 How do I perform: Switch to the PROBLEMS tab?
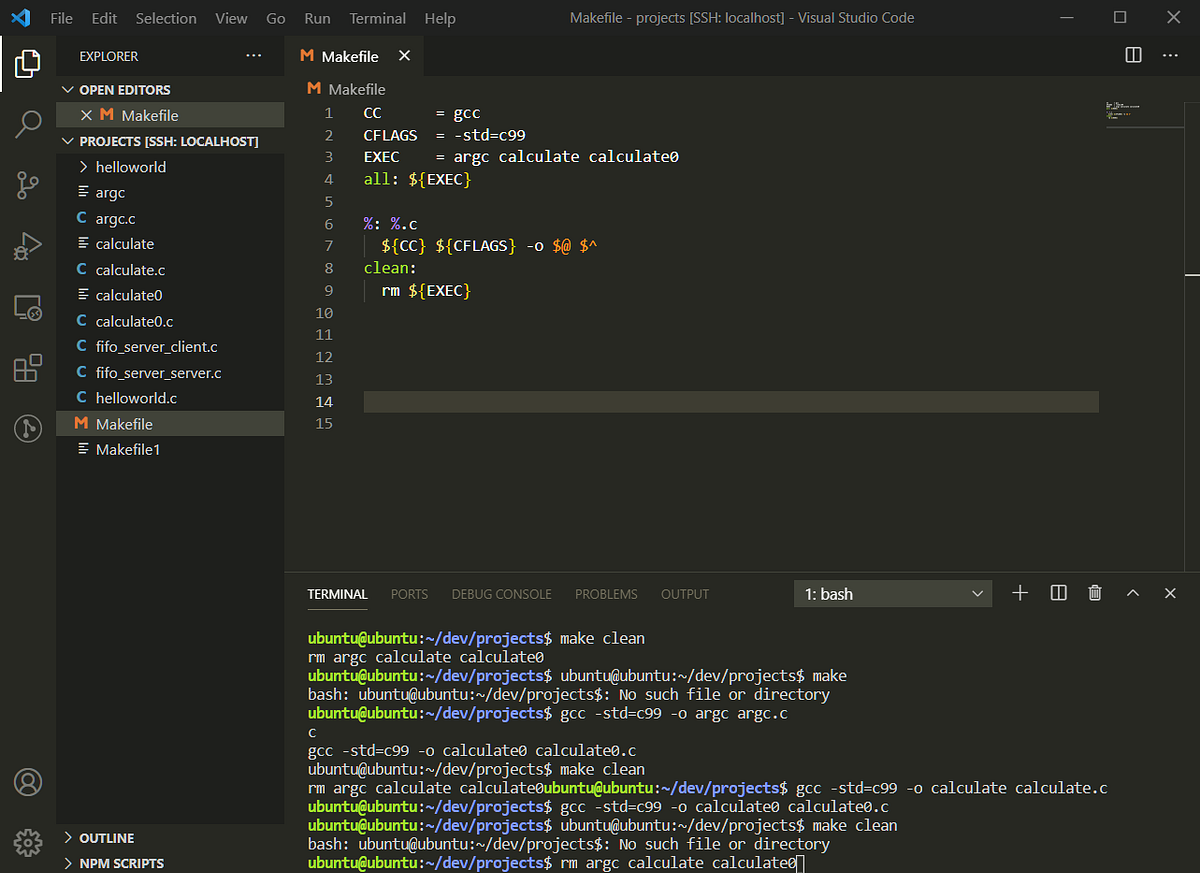pos(606,594)
